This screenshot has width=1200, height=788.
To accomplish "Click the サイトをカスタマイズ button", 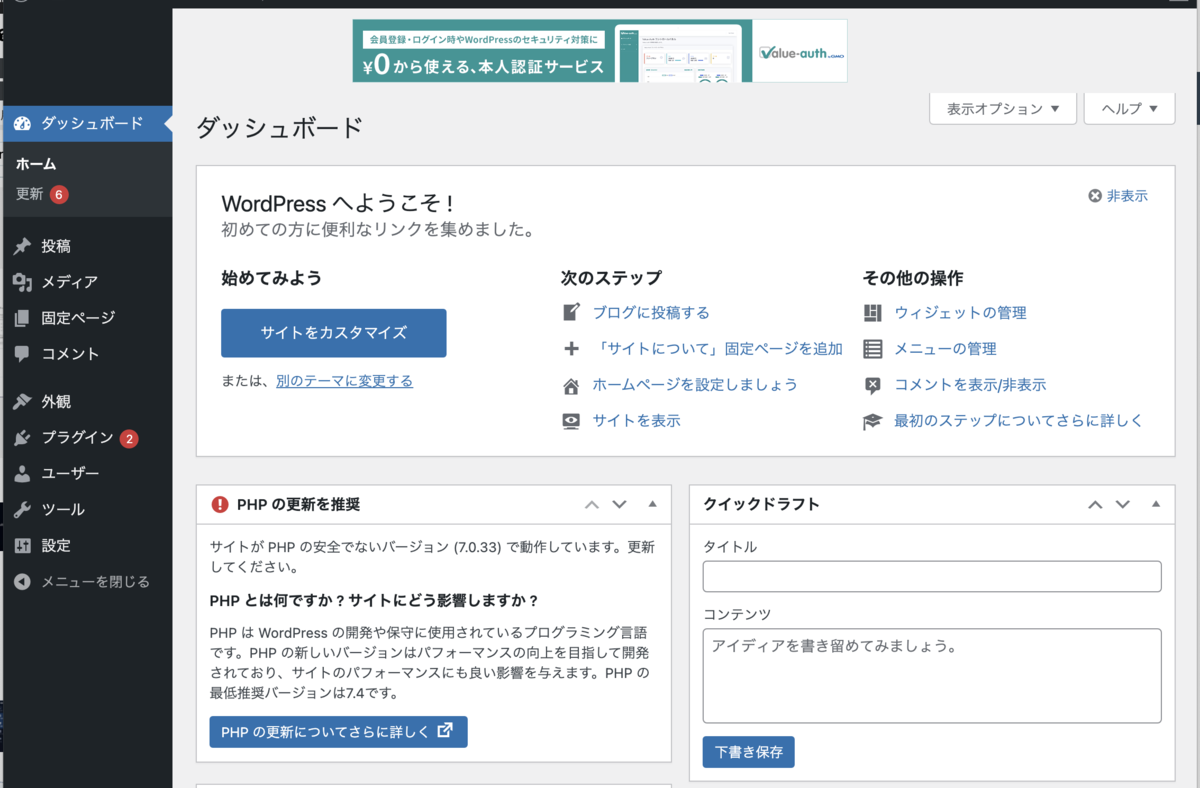I will pos(333,333).
